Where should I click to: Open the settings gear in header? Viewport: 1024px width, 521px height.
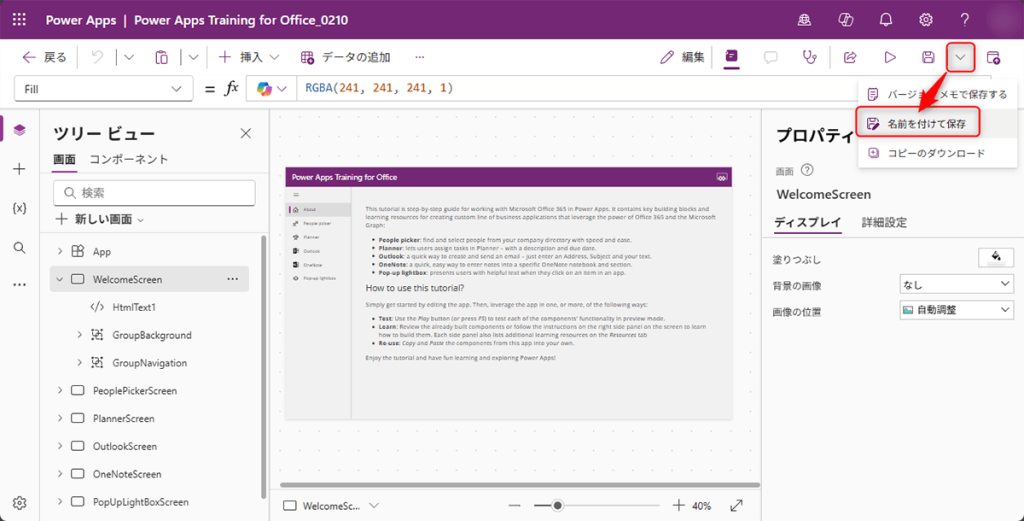(x=926, y=20)
